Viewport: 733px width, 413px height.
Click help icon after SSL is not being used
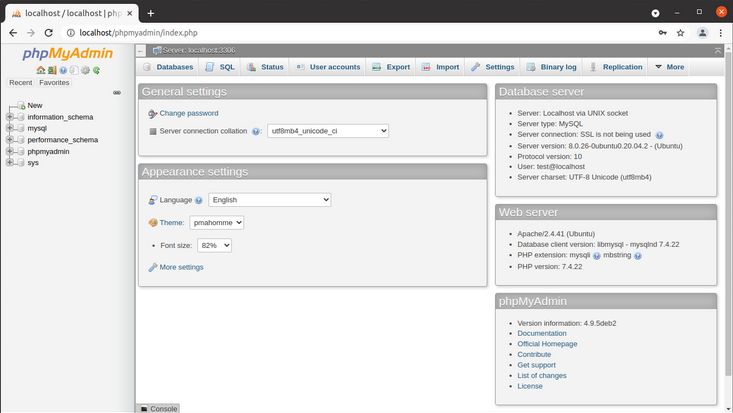pyautogui.click(x=659, y=135)
